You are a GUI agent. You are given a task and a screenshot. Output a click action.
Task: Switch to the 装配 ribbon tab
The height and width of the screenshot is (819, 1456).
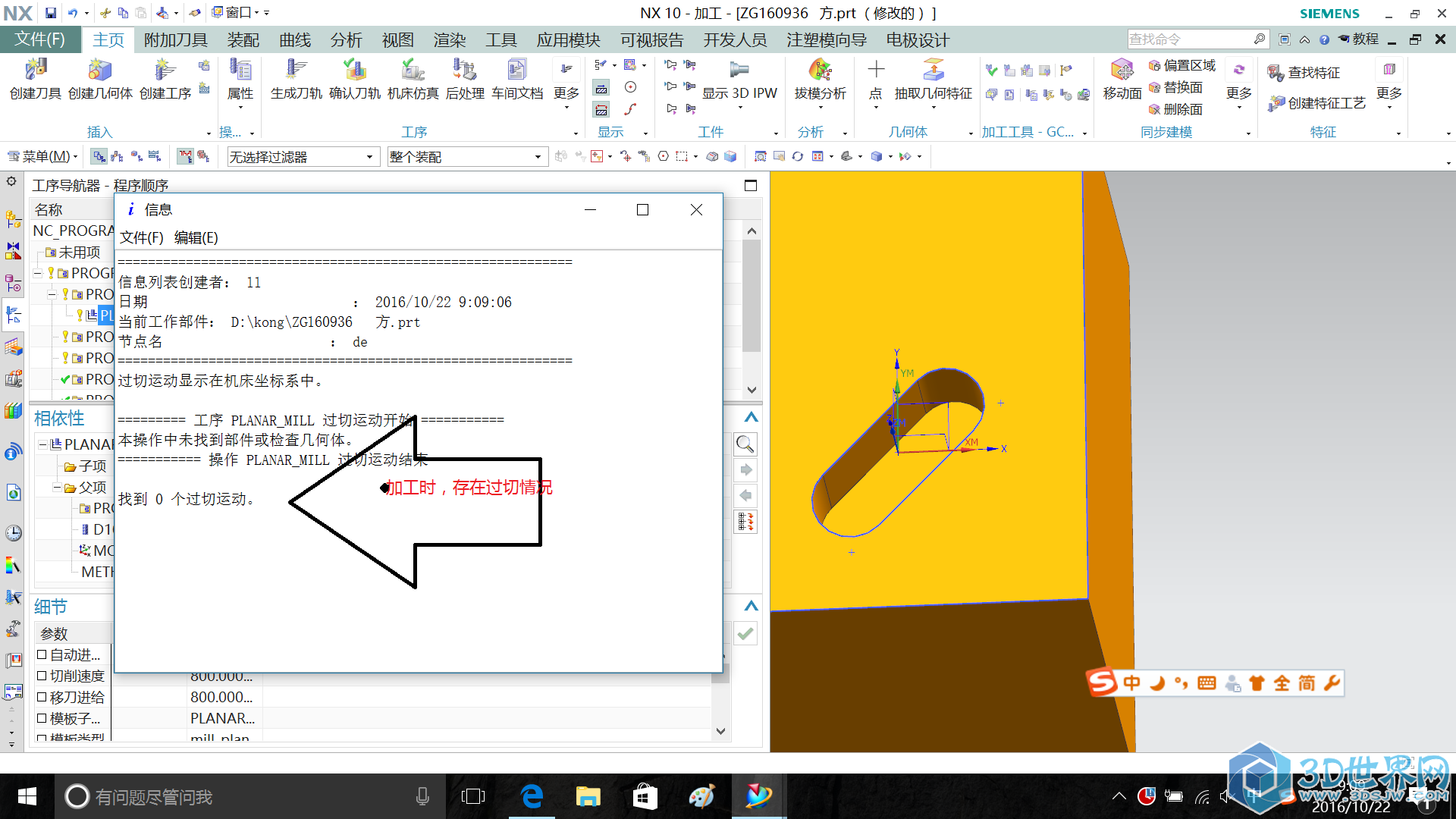[x=243, y=40]
